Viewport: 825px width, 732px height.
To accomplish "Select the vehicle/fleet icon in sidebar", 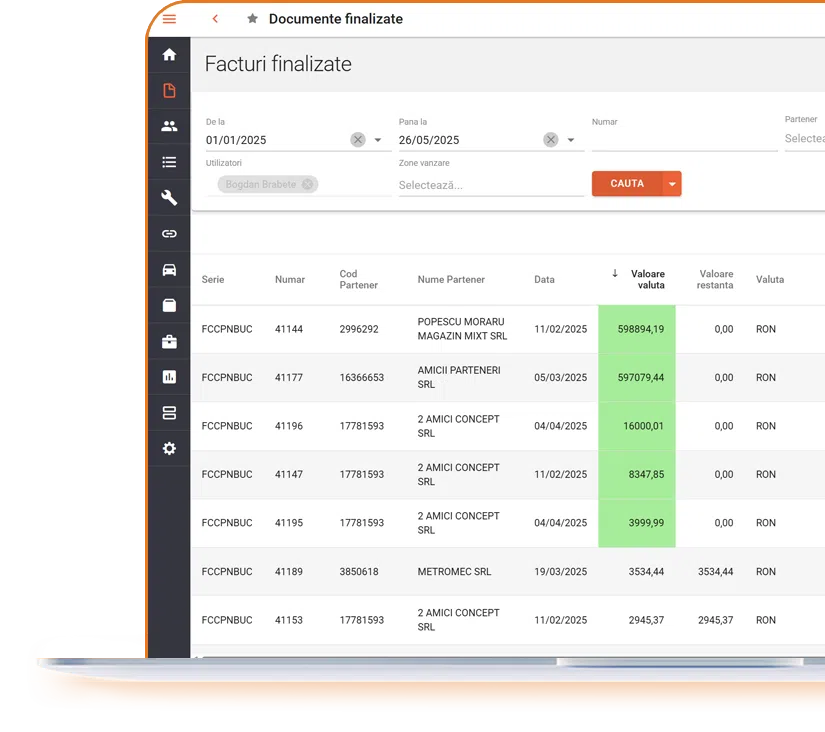I will coord(168,269).
